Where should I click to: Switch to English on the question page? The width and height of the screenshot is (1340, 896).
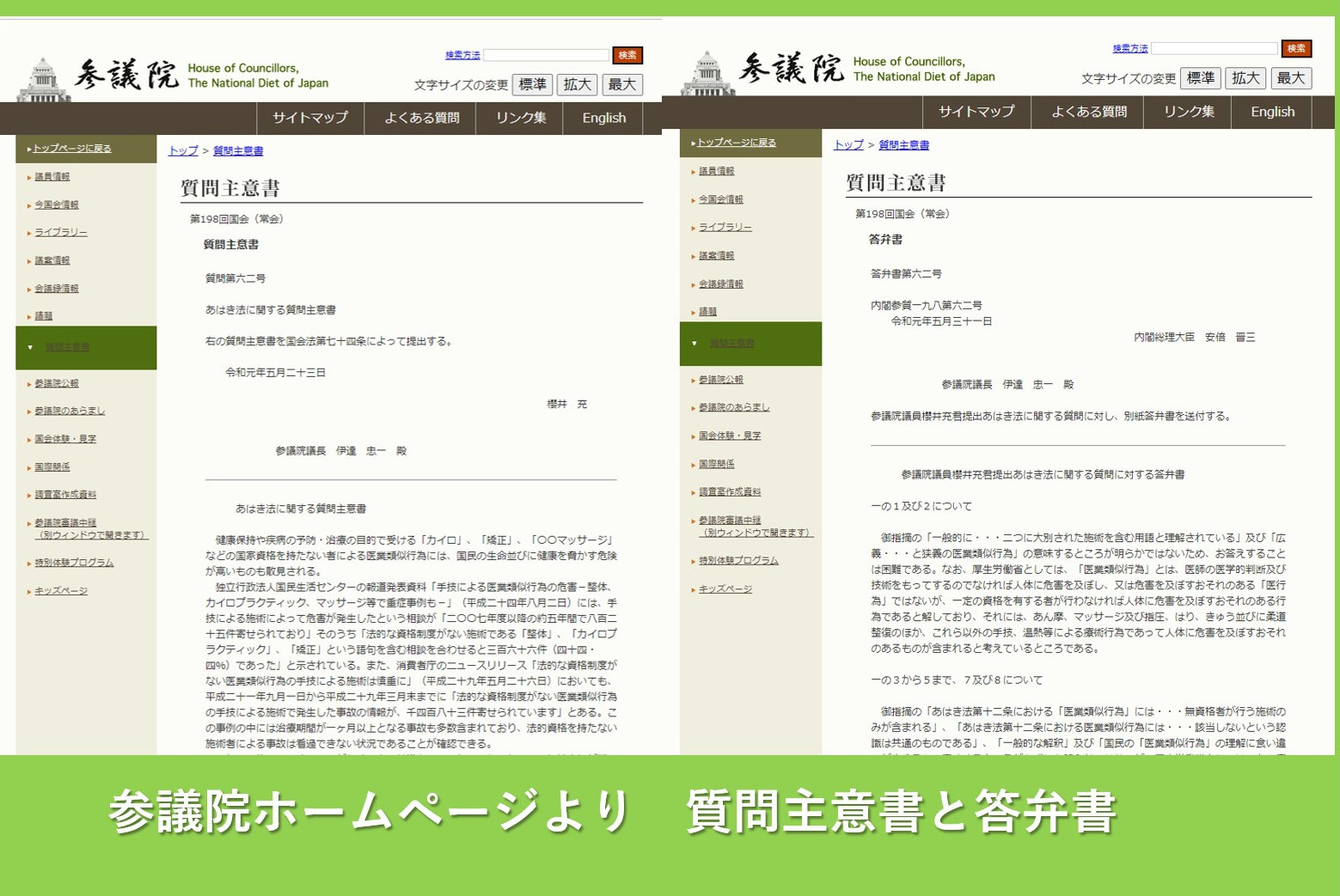tap(603, 118)
